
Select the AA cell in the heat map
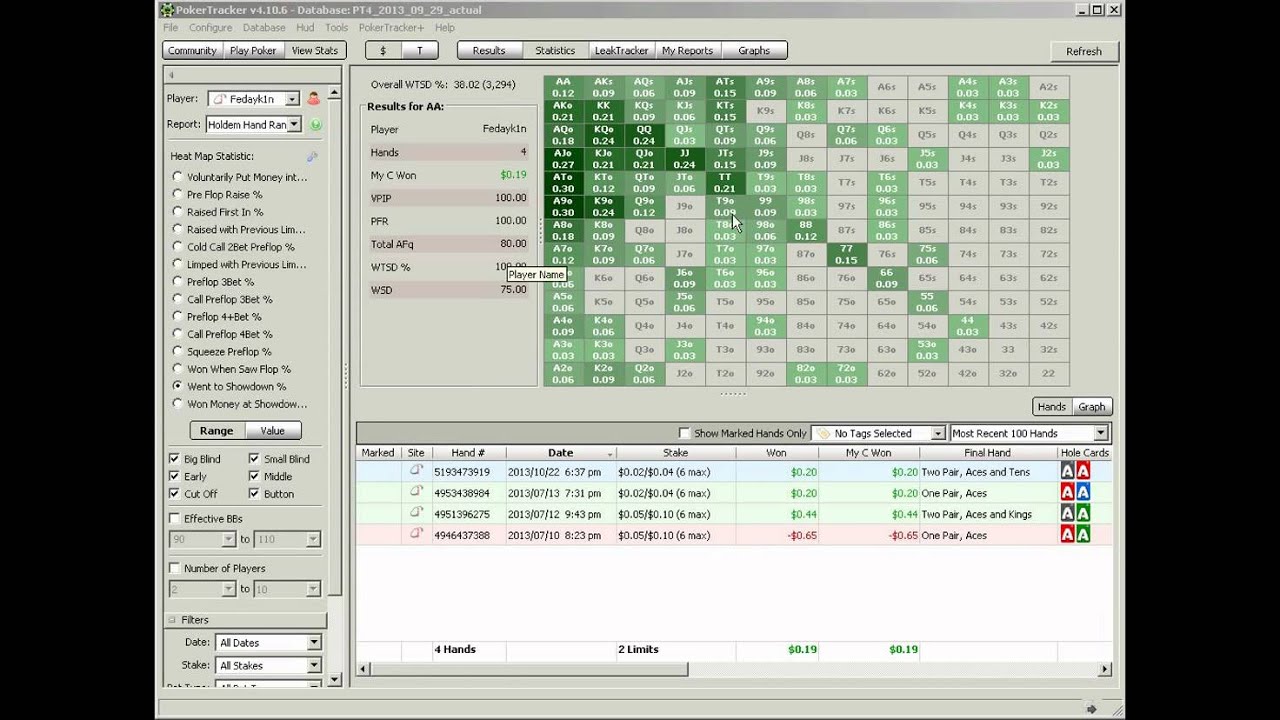click(x=563, y=88)
